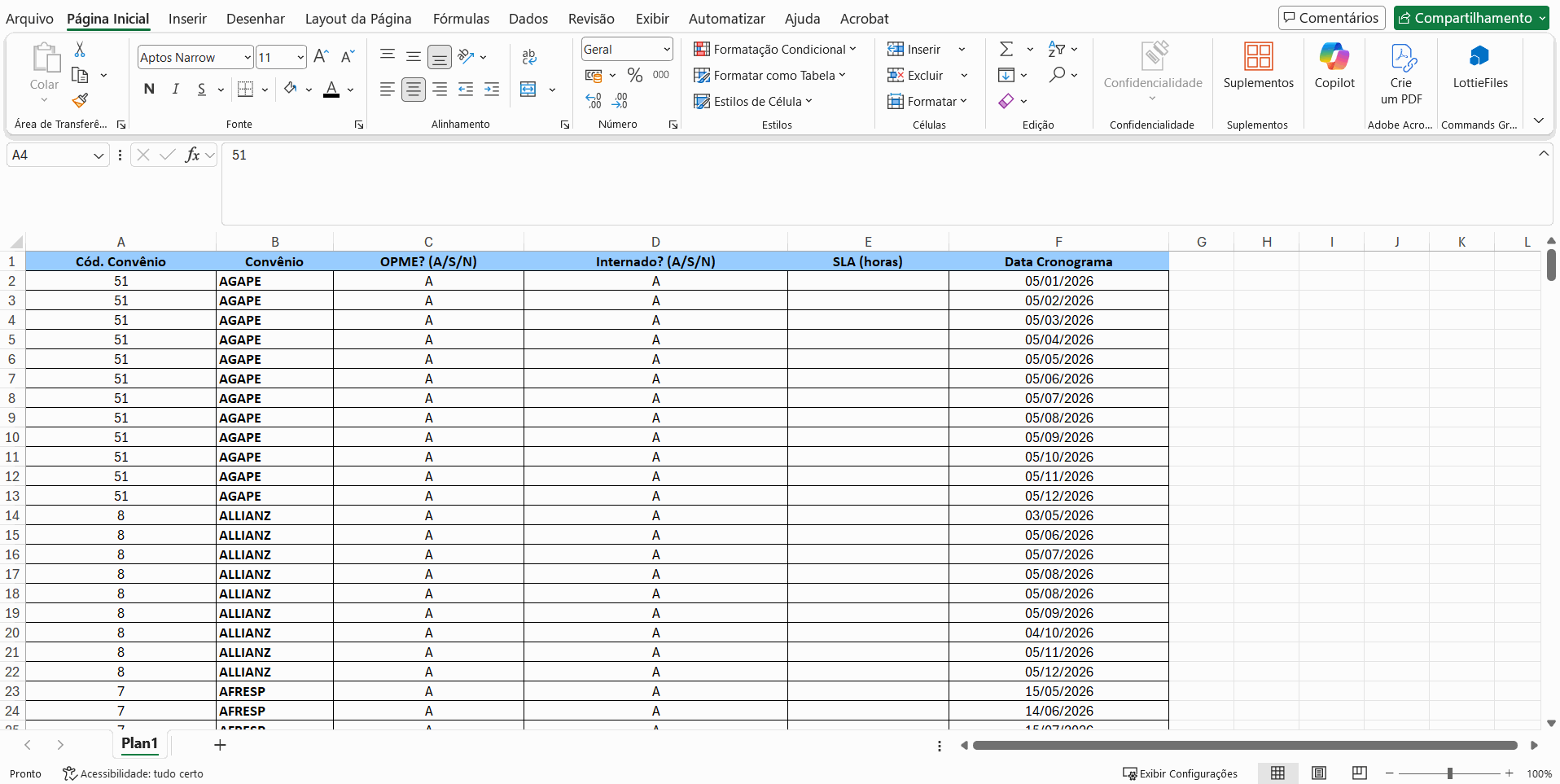The image size is (1560, 784).
Task: Click the Compartilhamento button
Action: tap(1471, 18)
